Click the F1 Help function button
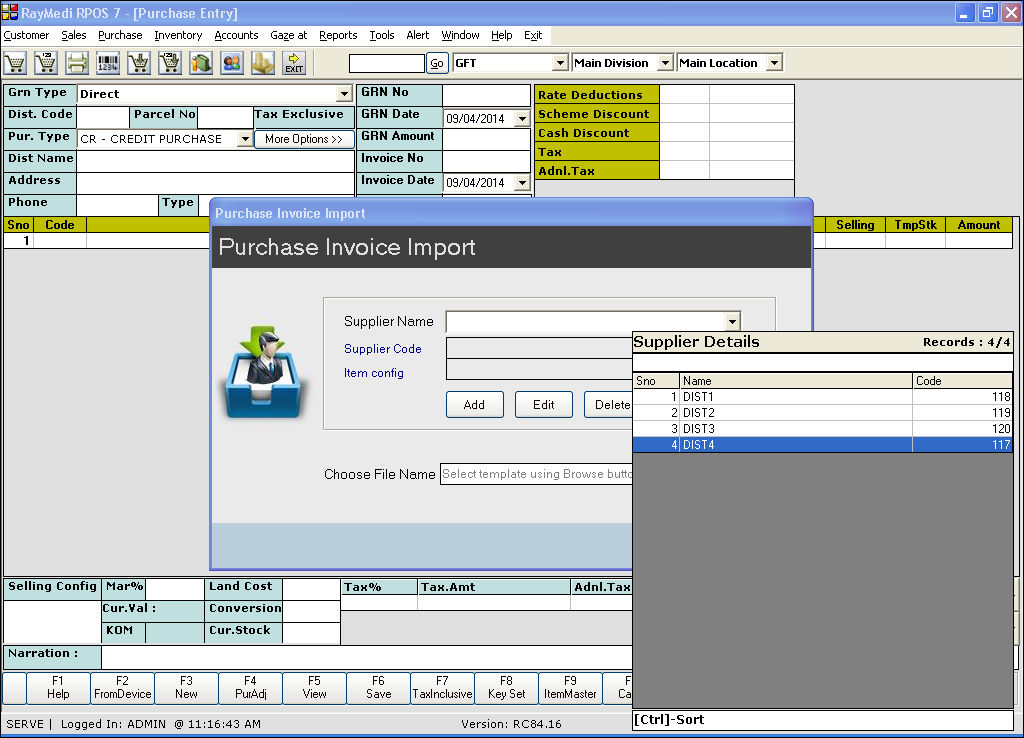This screenshot has width=1024, height=738. [57, 688]
